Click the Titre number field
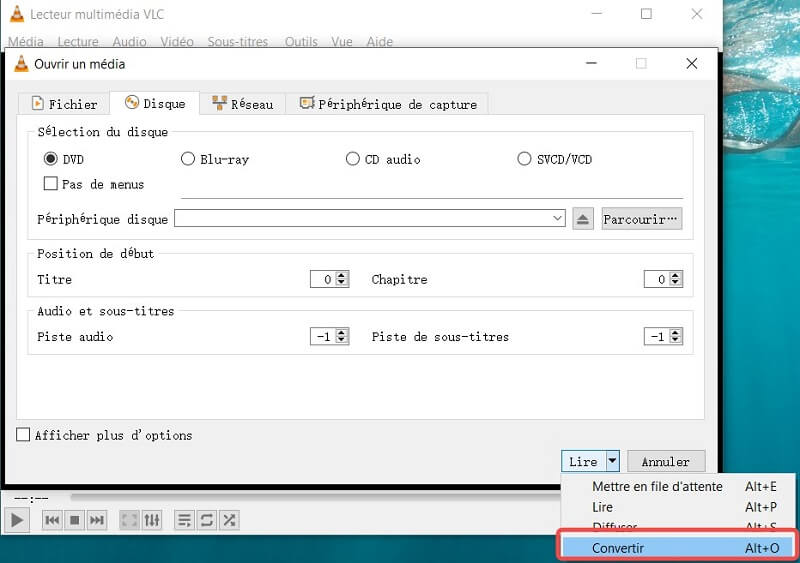 [x=323, y=279]
